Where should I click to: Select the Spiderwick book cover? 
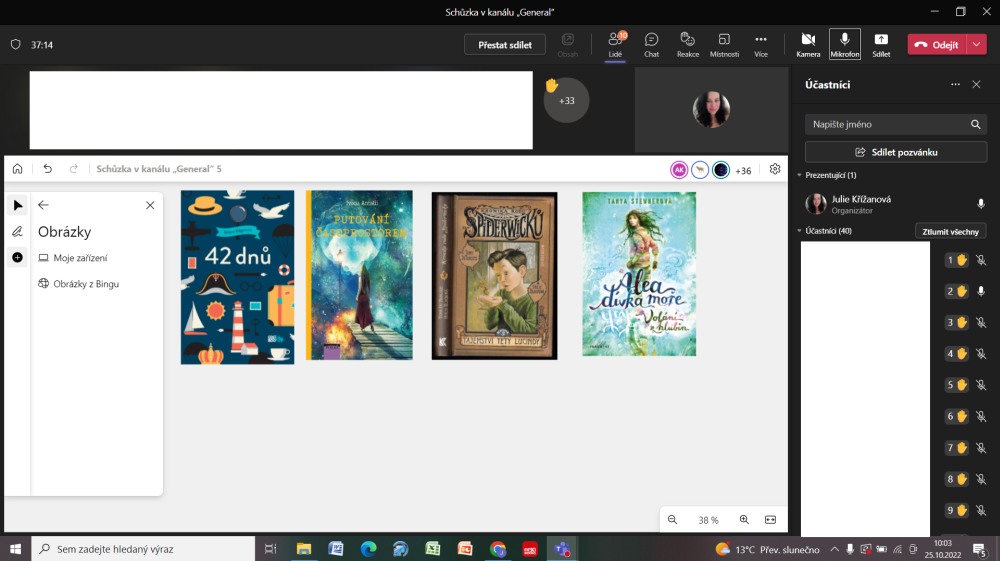point(494,276)
